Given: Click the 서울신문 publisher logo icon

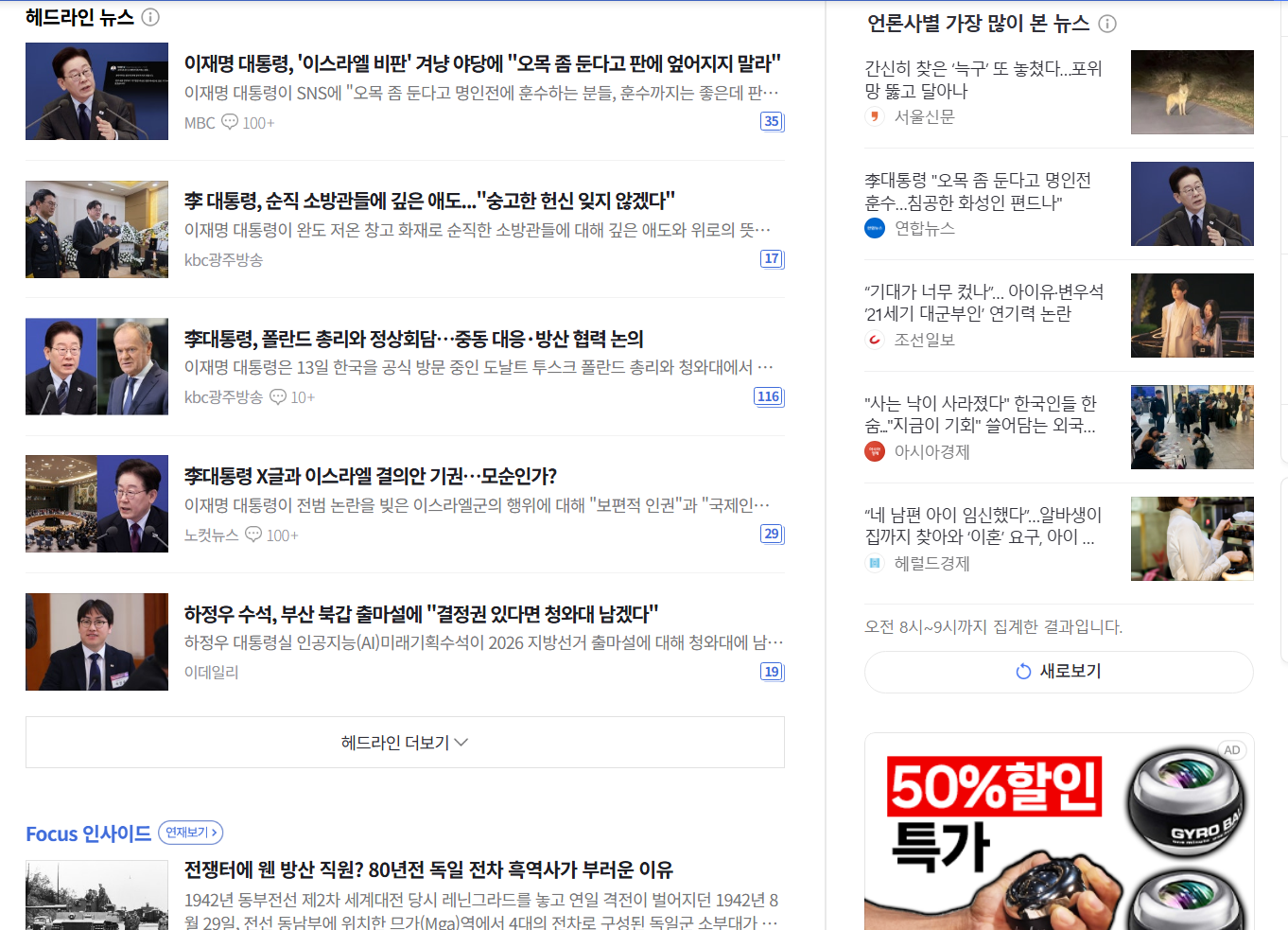Looking at the screenshot, I should [875, 116].
